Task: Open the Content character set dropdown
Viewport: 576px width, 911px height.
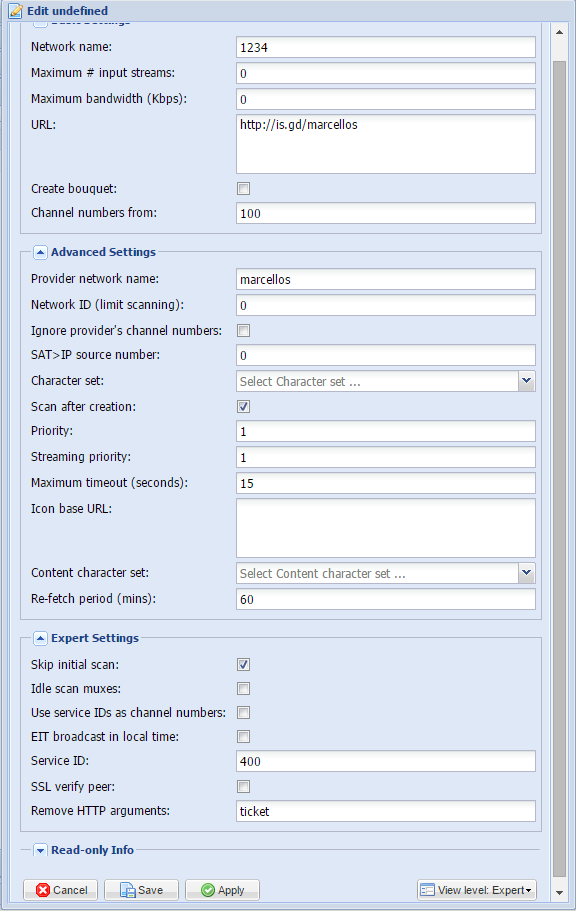Action: [527, 573]
